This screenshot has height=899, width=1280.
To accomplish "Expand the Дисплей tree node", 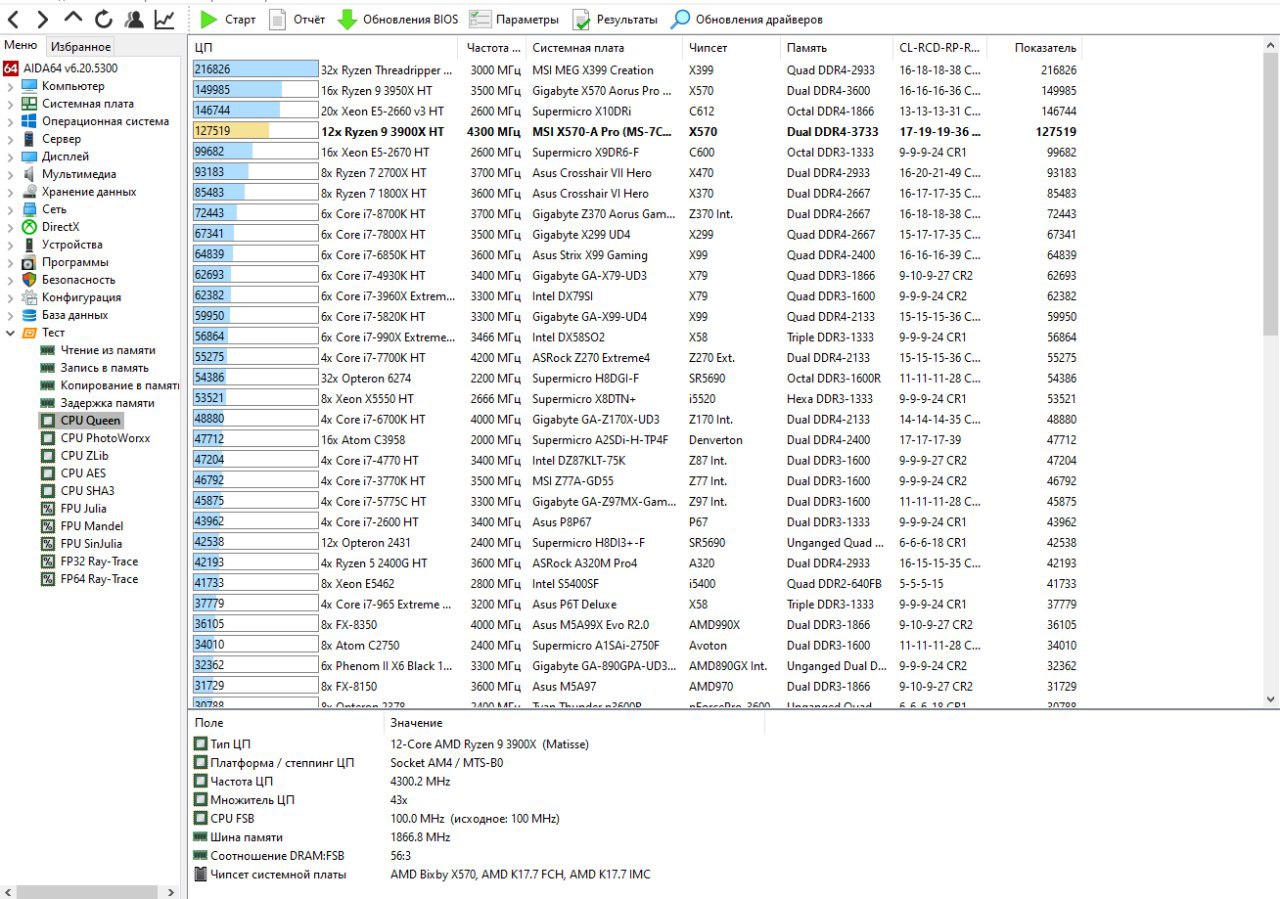I will 10,156.
